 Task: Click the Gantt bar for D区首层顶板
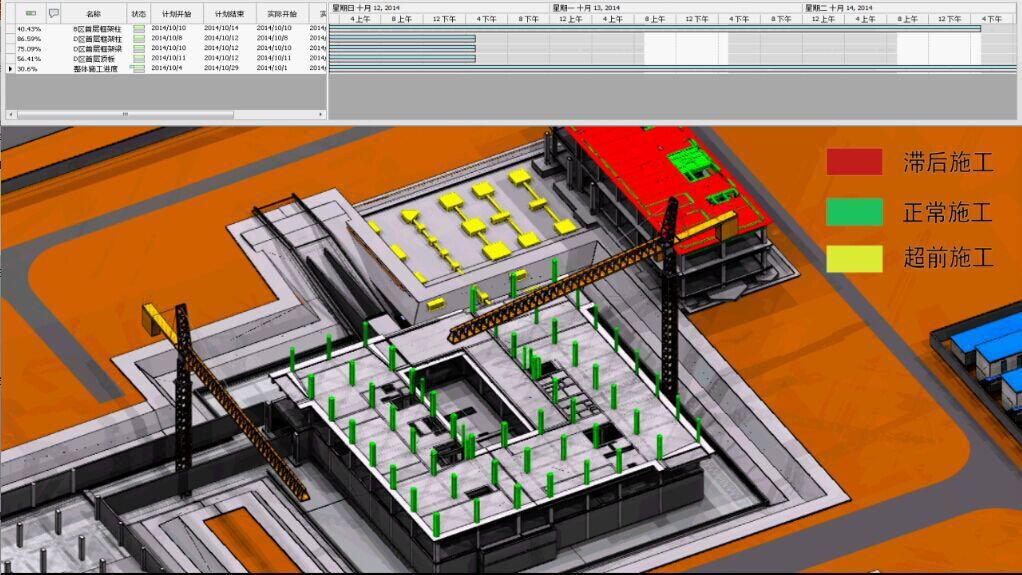click(x=403, y=58)
